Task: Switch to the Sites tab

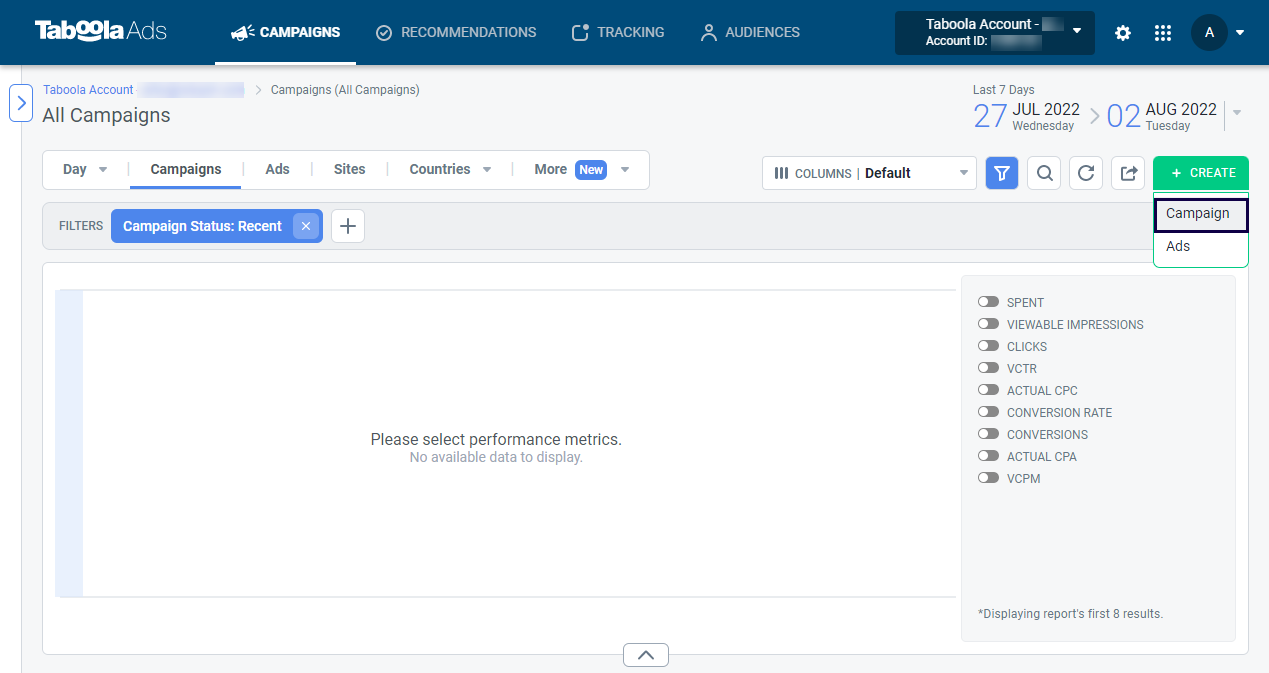Action: tap(349, 169)
